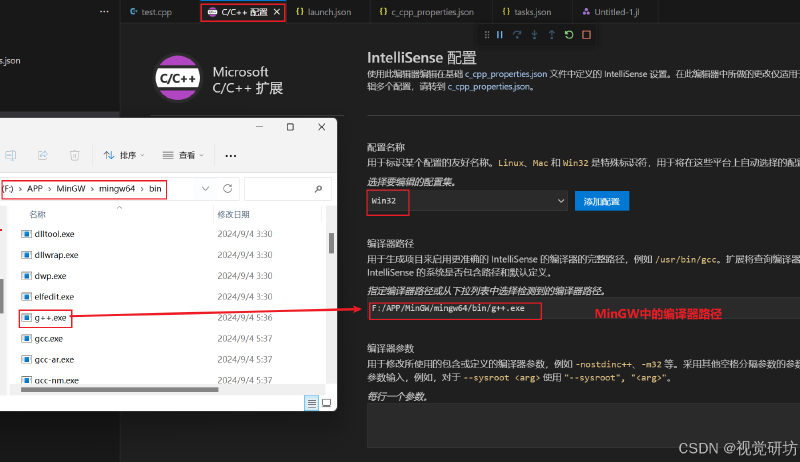
Task: Click the Step Into debug icon
Action: pos(534,35)
